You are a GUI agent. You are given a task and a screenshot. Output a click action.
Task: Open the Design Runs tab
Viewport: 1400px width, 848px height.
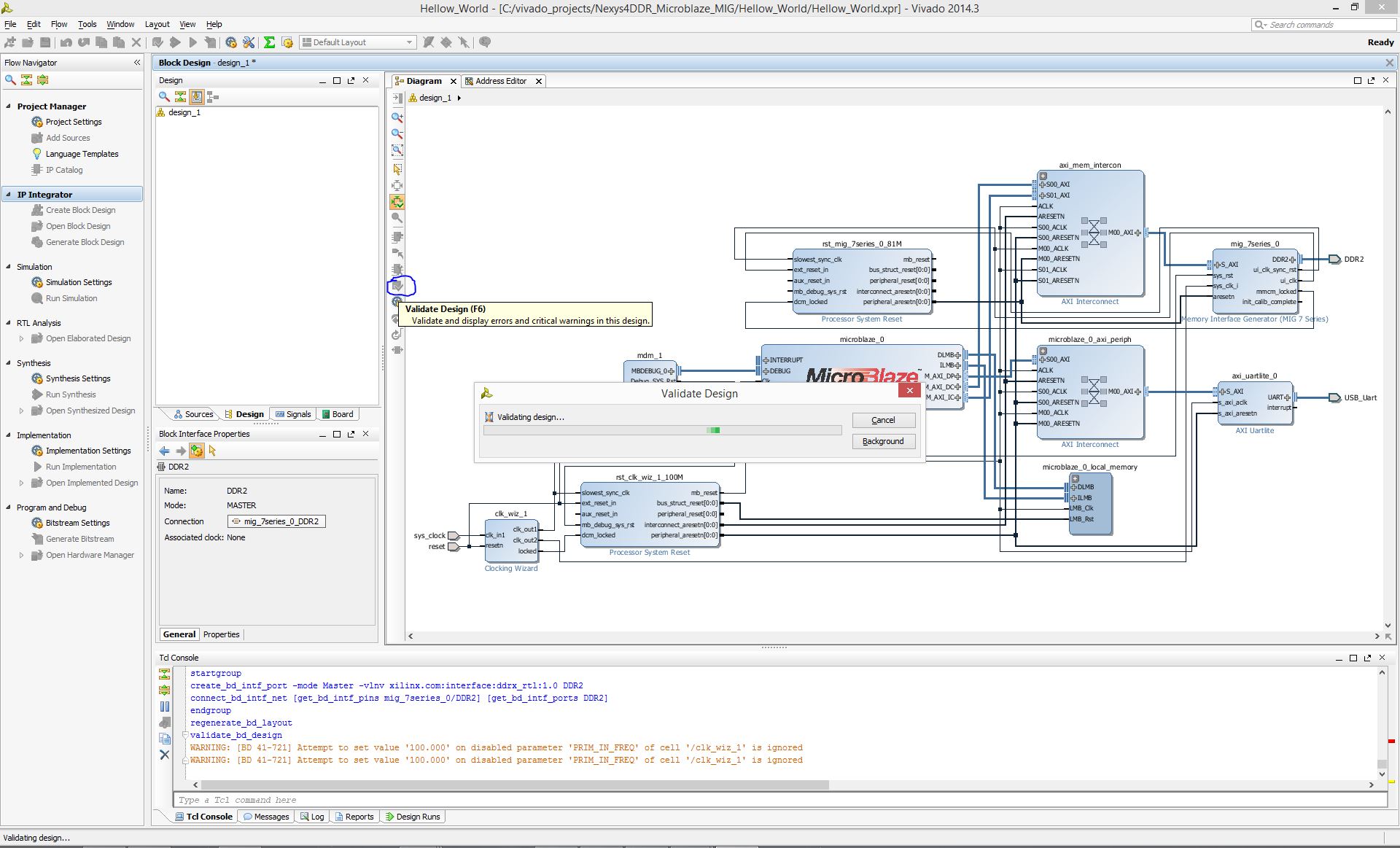coord(413,817)
